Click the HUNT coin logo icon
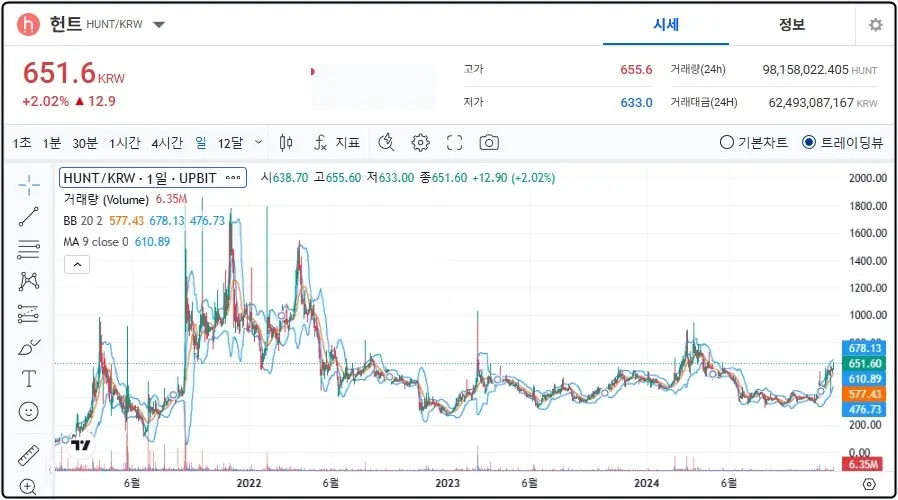 [28, 24]
